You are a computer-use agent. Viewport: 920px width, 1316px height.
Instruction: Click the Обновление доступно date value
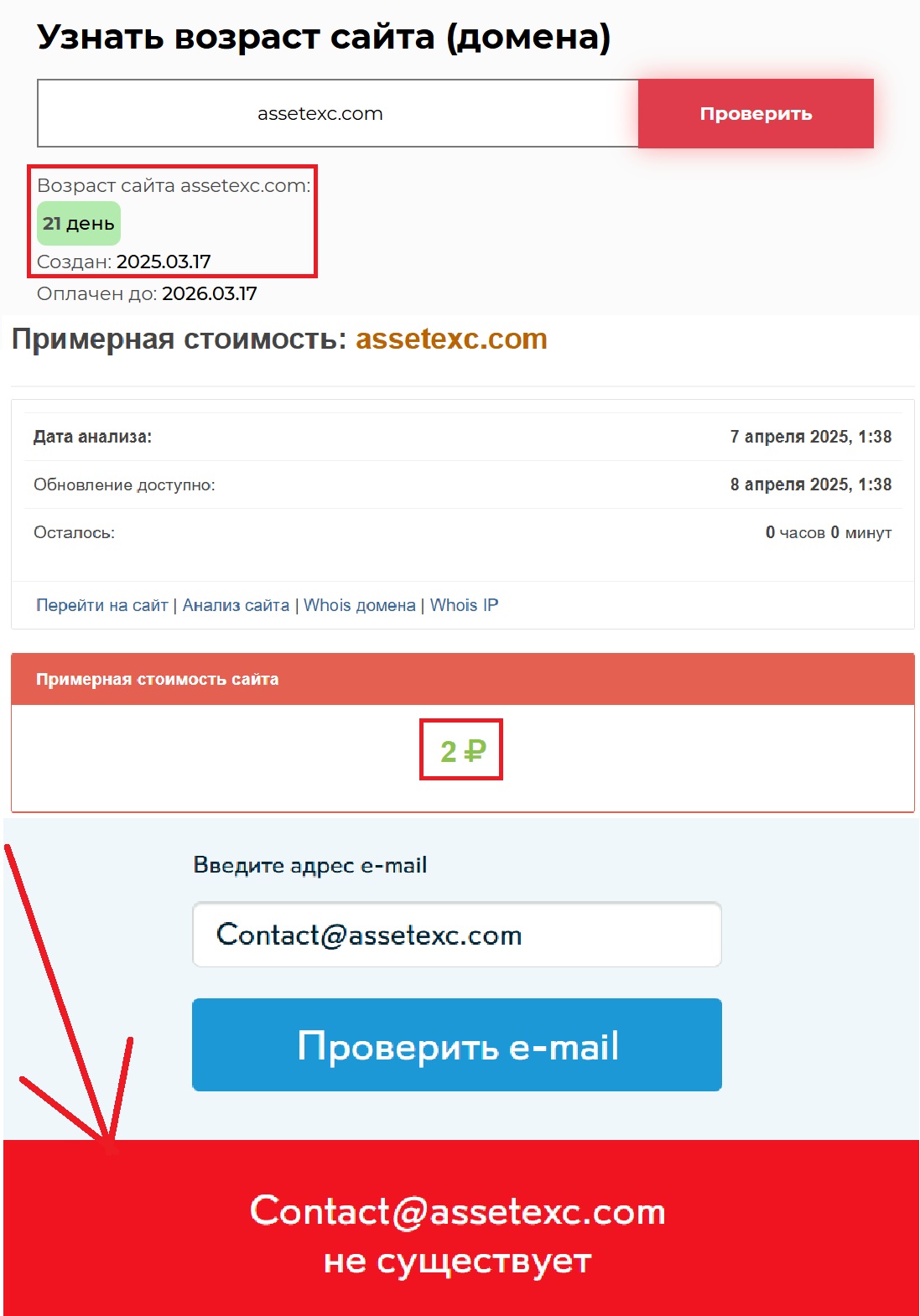point(810,484)
